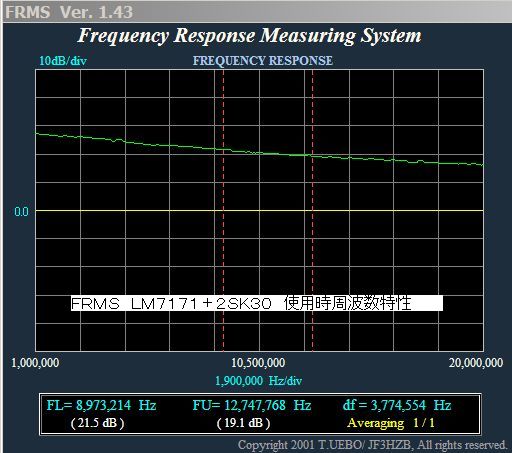Click the 1,000,000 start frequency label
This screenshot has width=512, height=453.
click(x=35, y=363)
